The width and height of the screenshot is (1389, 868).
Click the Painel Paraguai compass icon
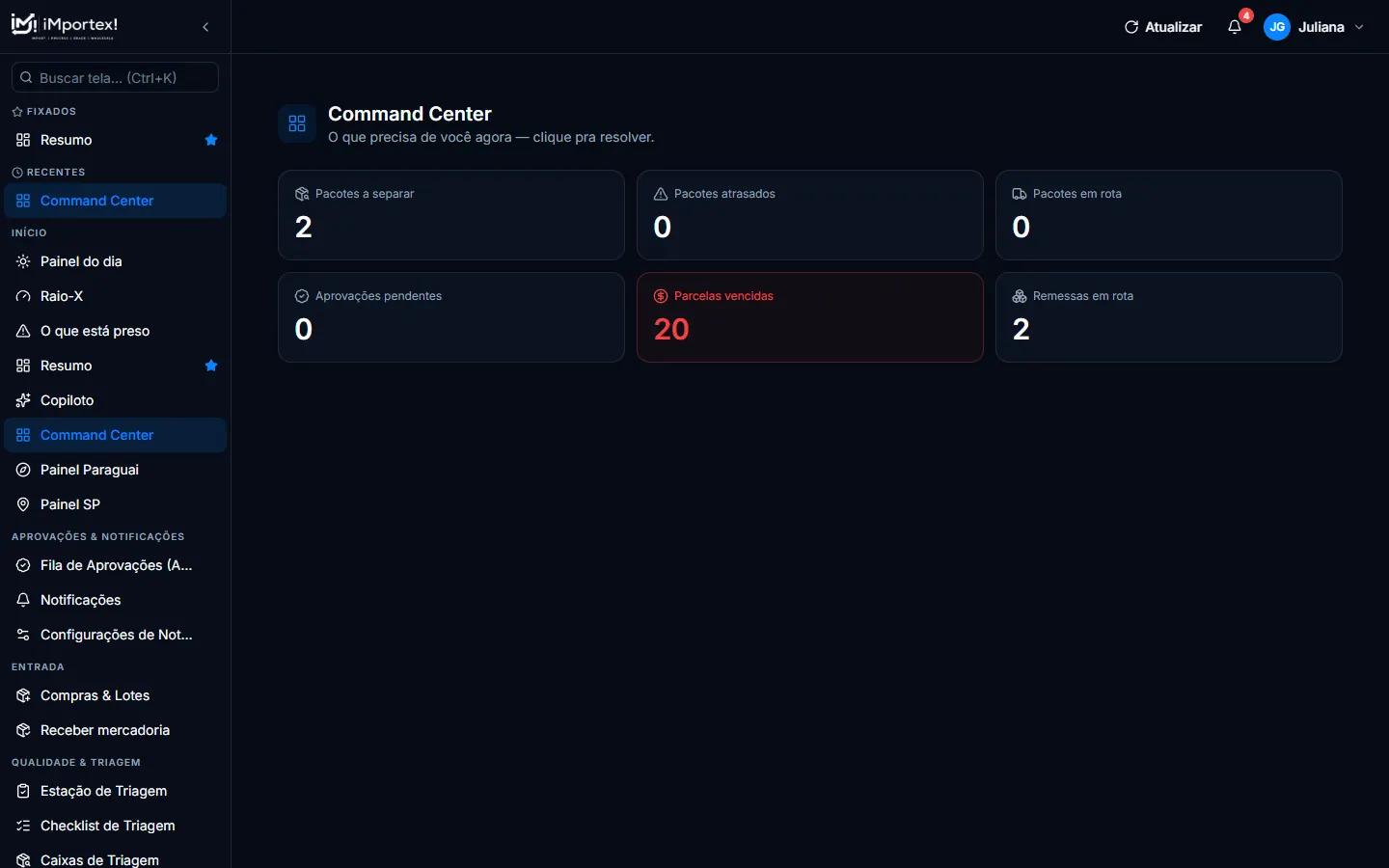[23, 470]
